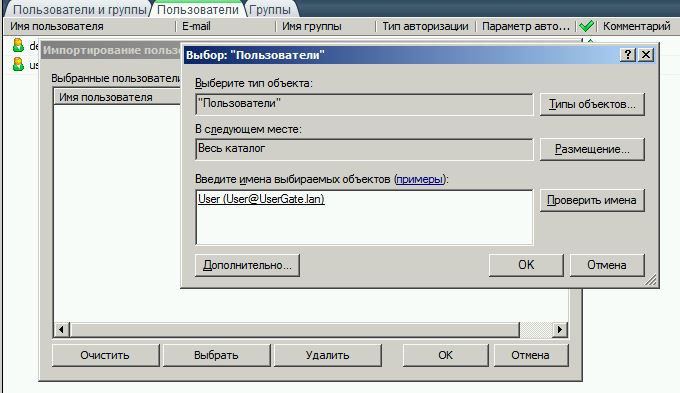Viewport: 680px width, 393px height.
Task: Close the "Выбор: Пользователи" dialog
Action: 646,55
